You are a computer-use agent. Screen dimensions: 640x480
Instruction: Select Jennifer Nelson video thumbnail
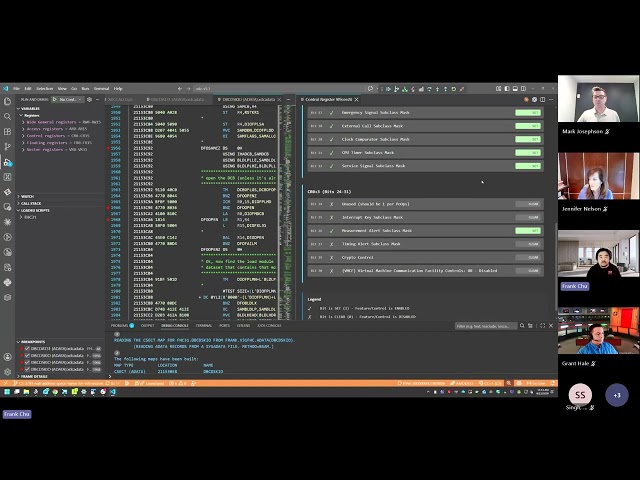coord(599,176)
